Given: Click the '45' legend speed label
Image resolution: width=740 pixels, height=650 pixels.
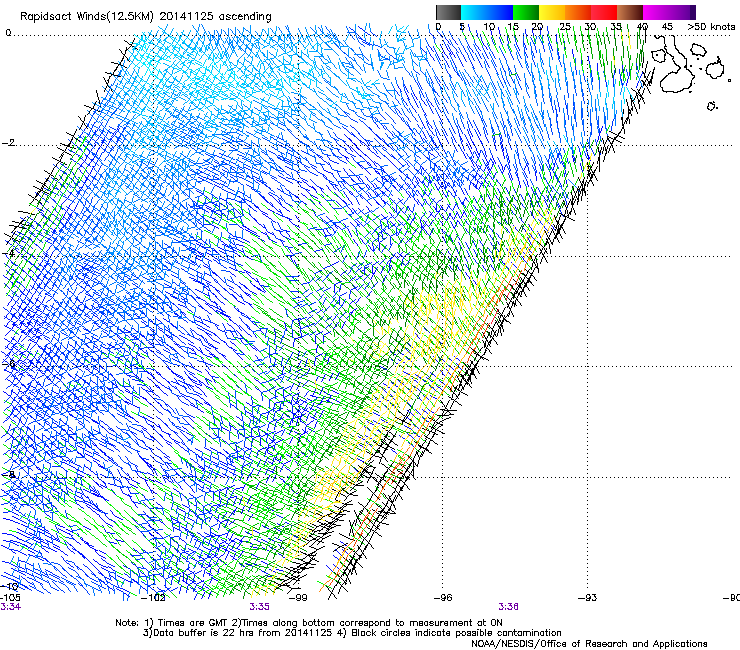Looking at the screenshot, I should (667, 27).
